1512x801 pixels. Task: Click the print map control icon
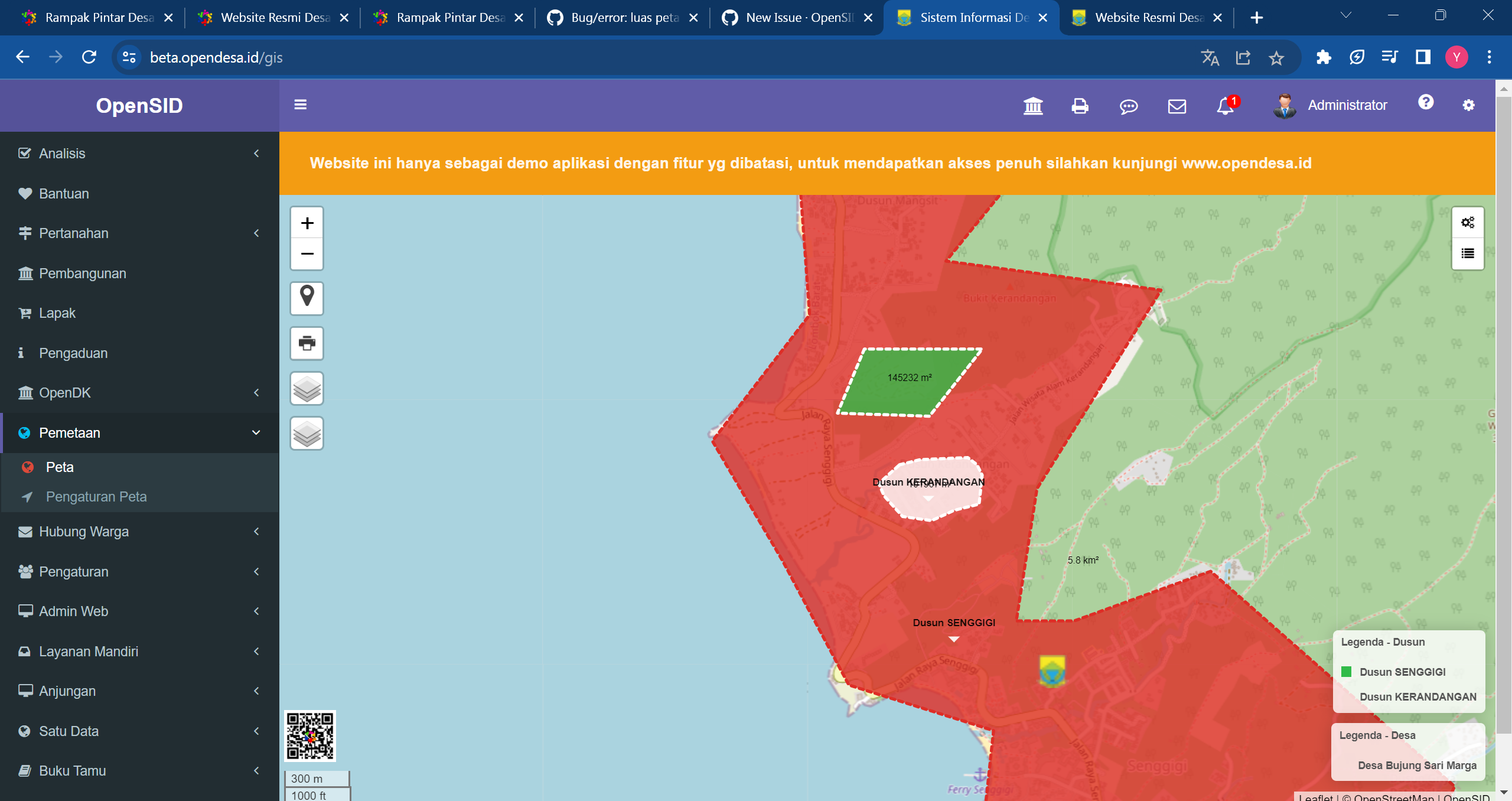click(307, 343)
